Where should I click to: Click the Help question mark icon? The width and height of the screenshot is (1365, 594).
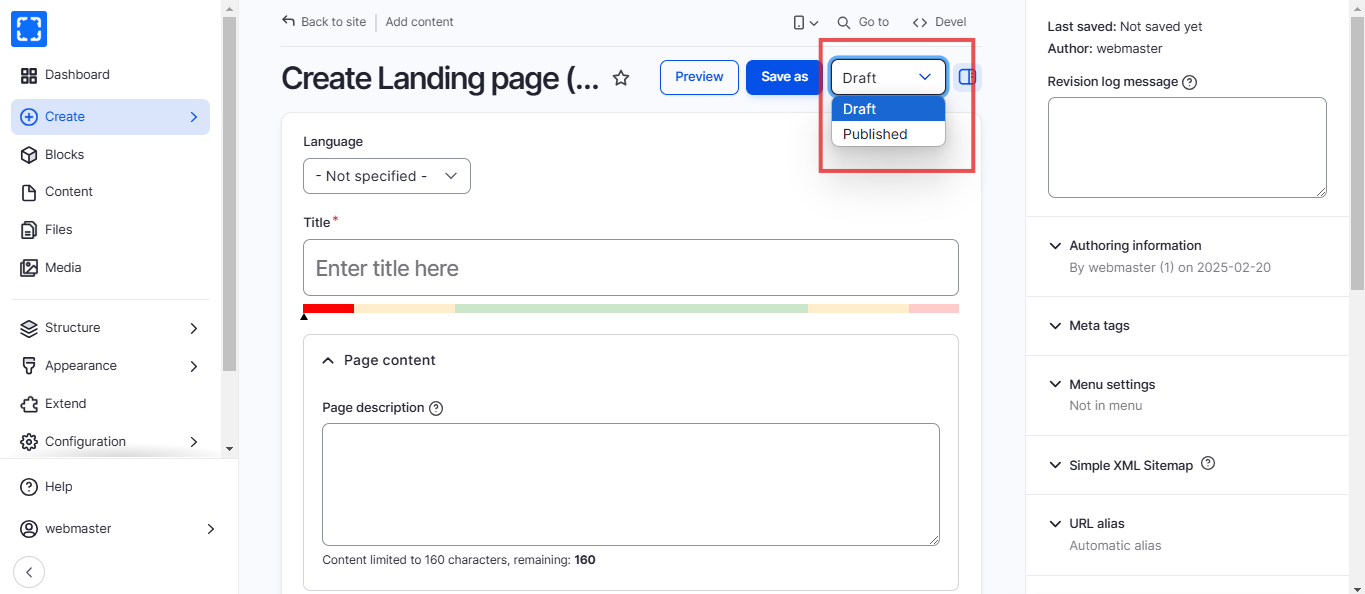tap(29, 487)
